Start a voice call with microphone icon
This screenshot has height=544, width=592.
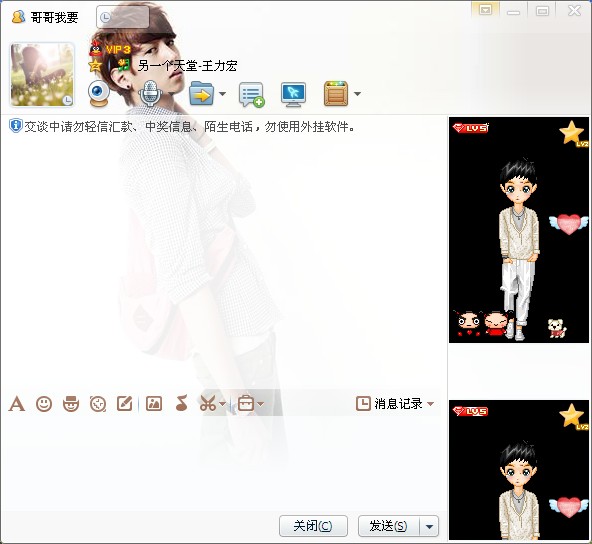click(150, 93)
